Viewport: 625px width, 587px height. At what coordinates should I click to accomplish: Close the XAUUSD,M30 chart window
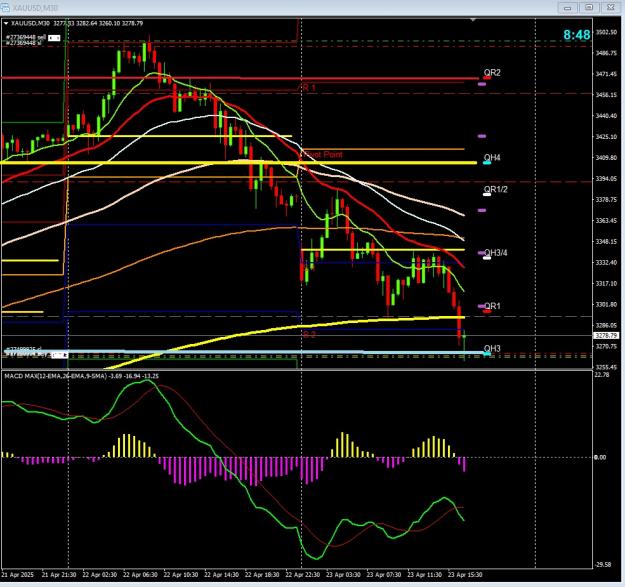pos(610,8)
